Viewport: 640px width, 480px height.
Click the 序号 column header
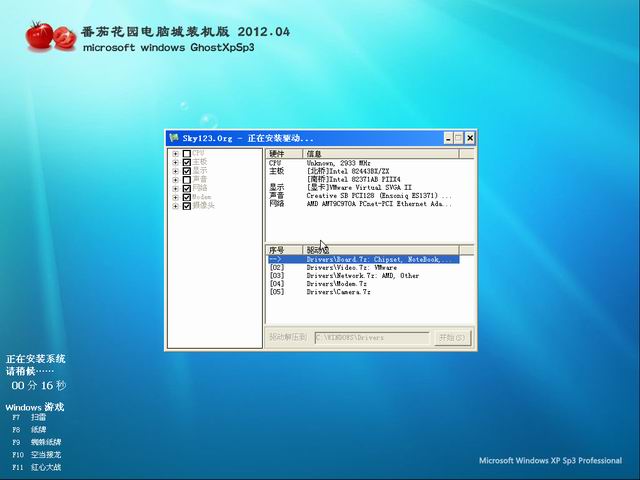[284, 250]
